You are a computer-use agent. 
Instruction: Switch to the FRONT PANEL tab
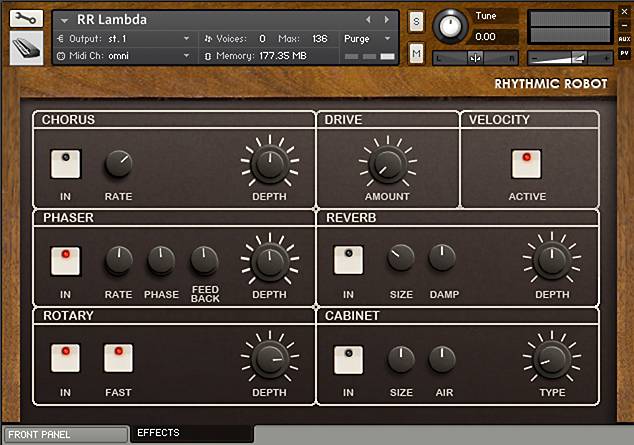(x=66, y=435)
